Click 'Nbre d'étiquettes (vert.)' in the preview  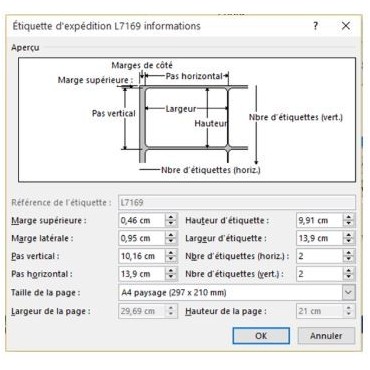tap(296, 117)
